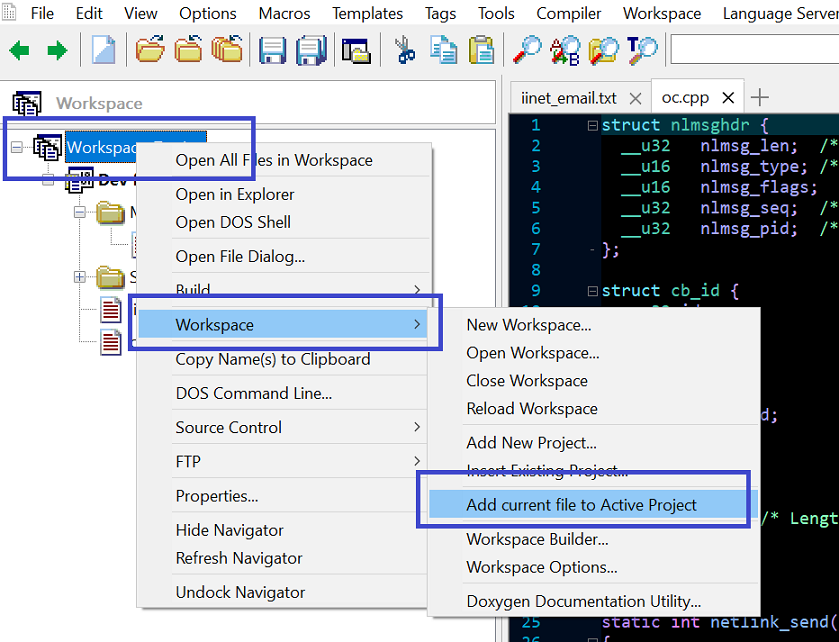Create a new file with toolbar icon

click(104, 50)
